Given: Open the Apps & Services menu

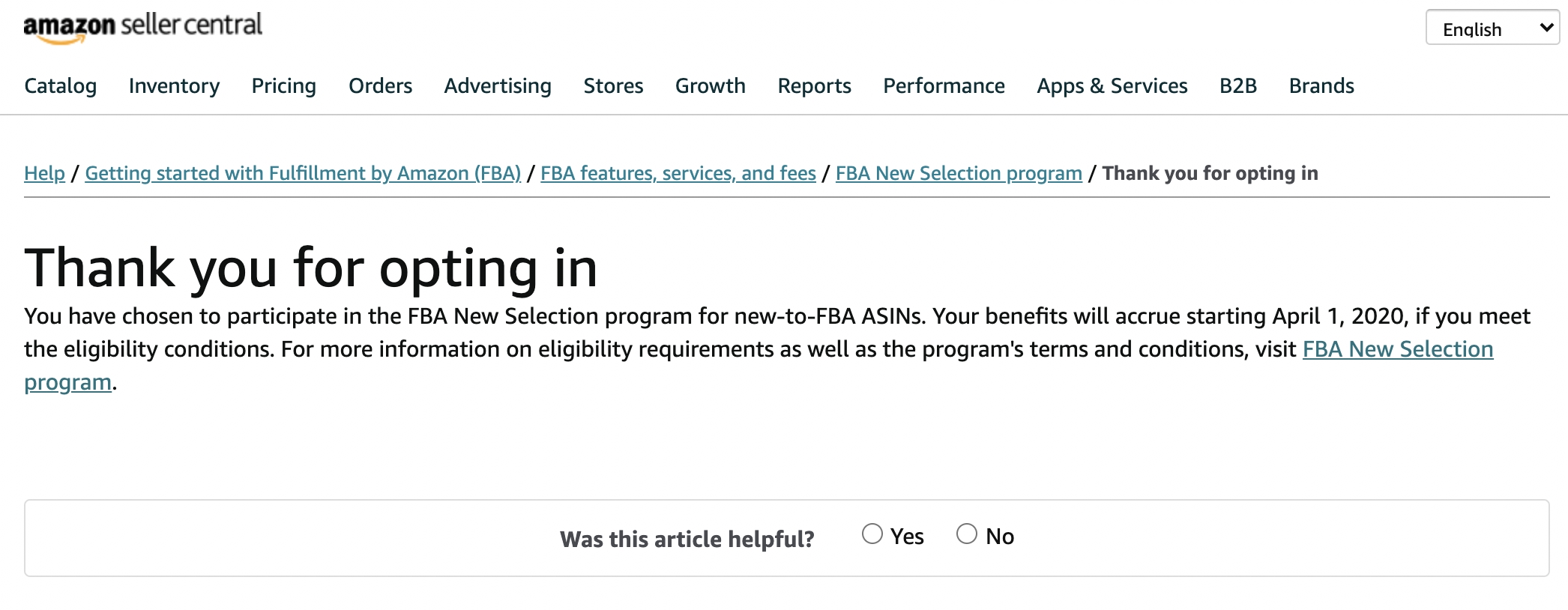Looking at the screenshot, I should pos(1112,86).
